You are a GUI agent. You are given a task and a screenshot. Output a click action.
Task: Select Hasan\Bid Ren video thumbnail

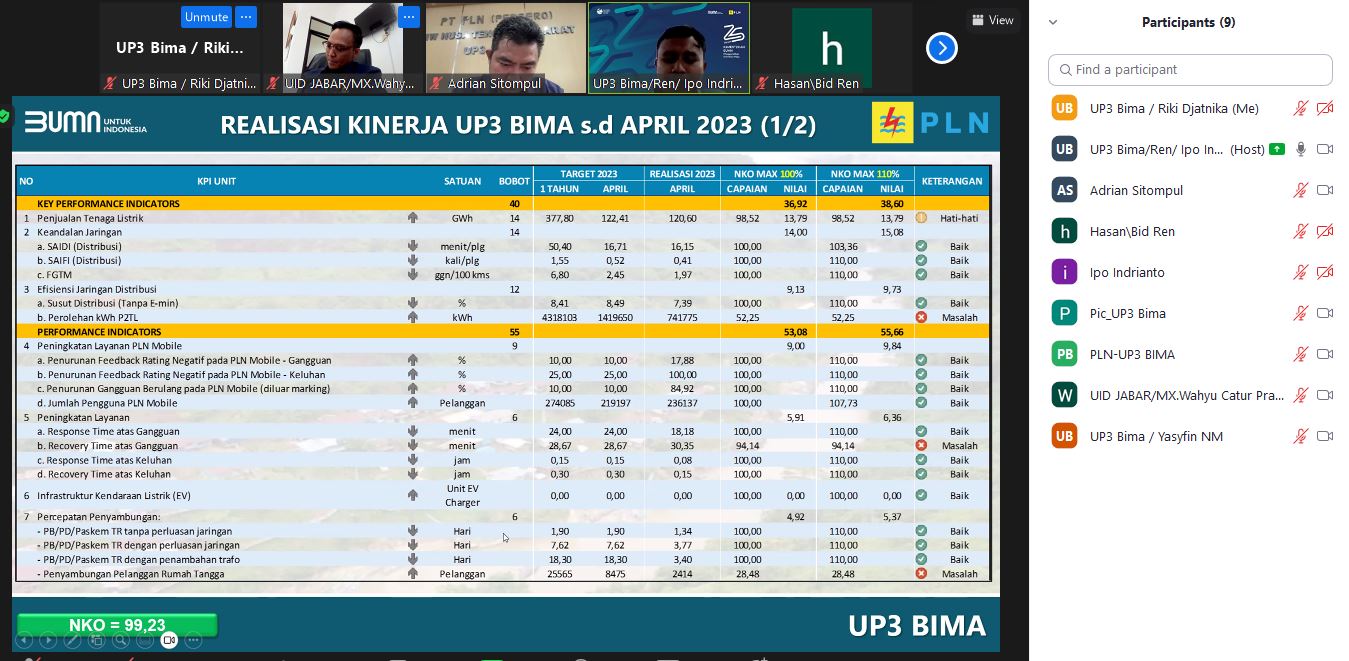click(x=832, y=48)
